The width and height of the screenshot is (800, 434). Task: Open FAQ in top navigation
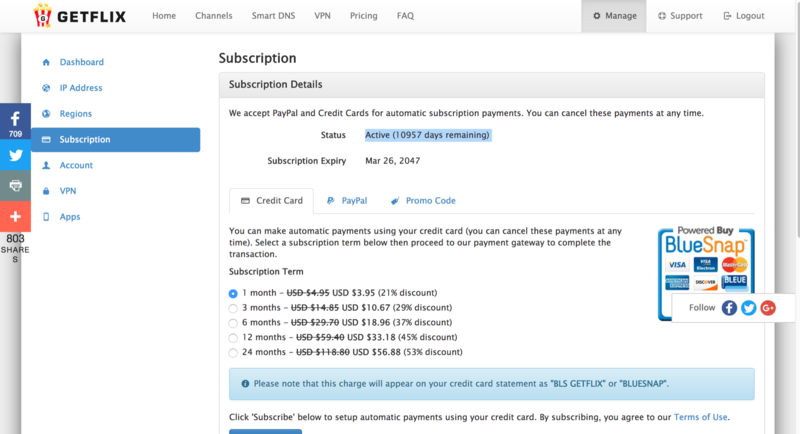(x=406, y=16)
